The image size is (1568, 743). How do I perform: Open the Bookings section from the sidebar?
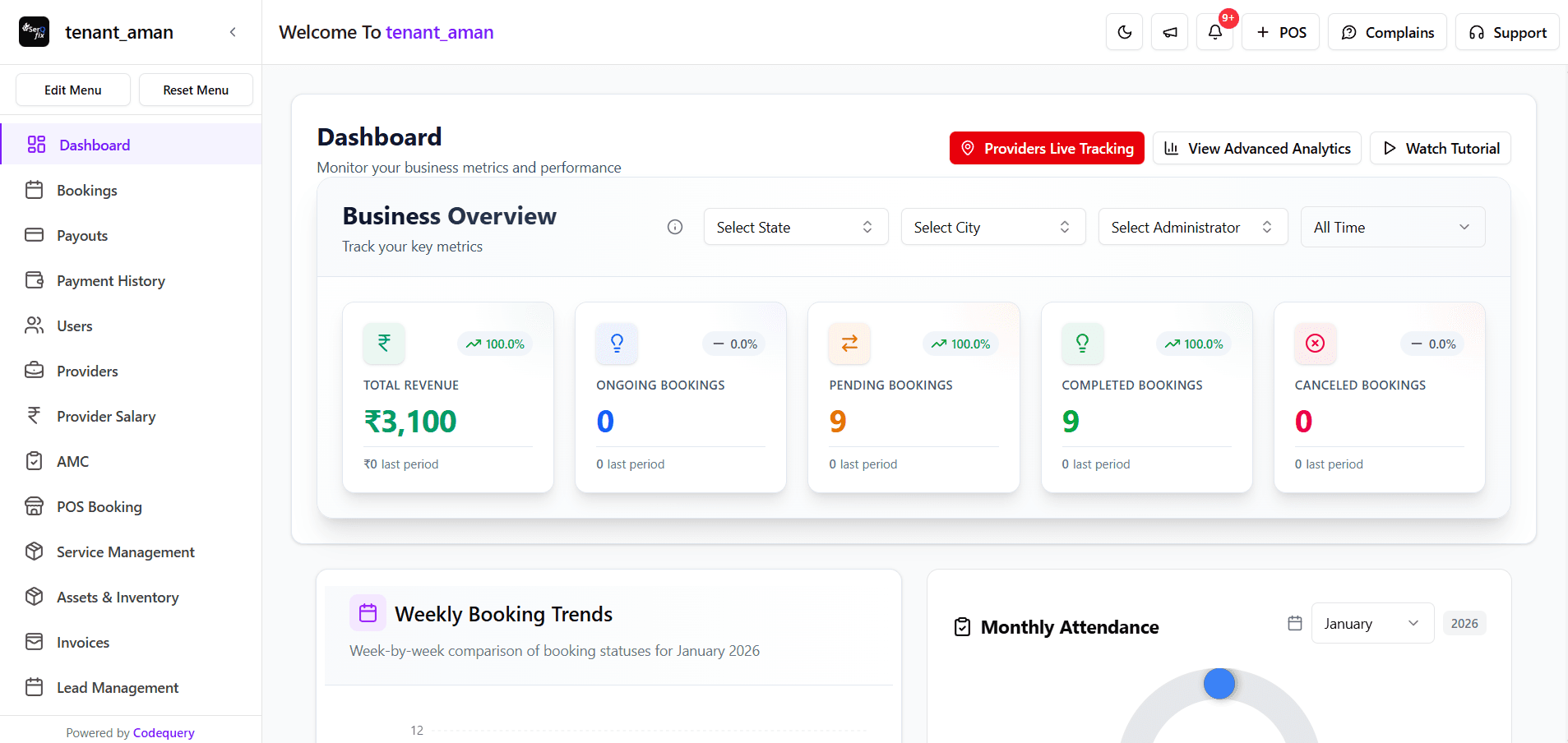click(86, 190)
